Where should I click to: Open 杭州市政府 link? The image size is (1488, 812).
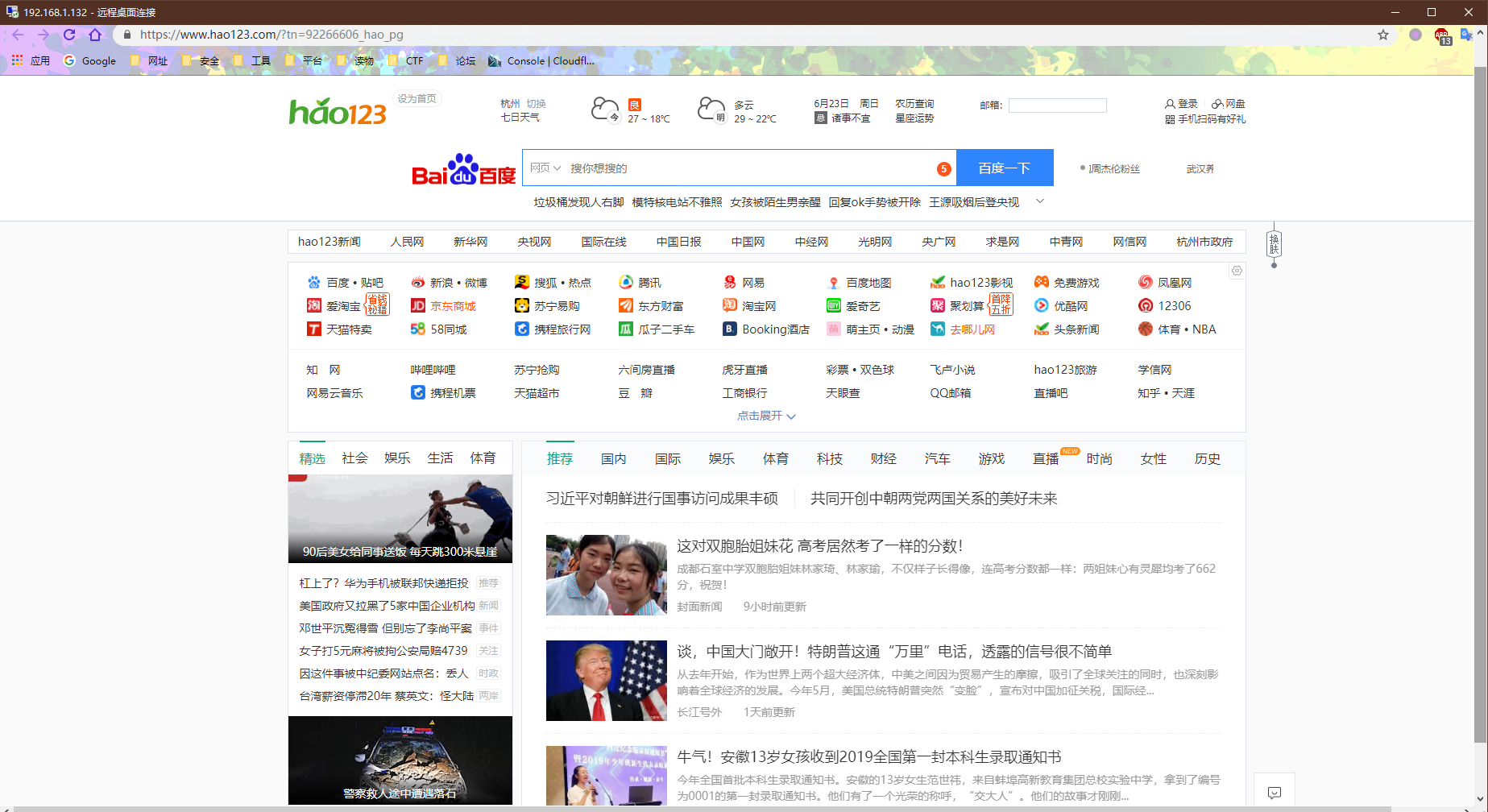(x=1204, y=242)
